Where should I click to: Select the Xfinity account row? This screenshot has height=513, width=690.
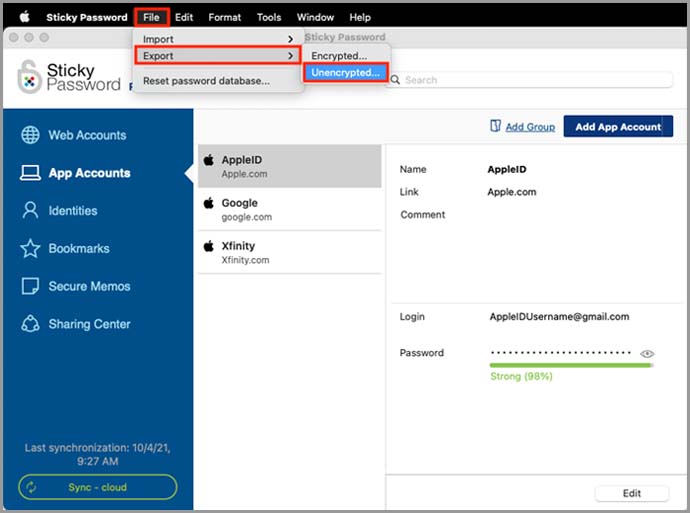click(x=290, y=252)
